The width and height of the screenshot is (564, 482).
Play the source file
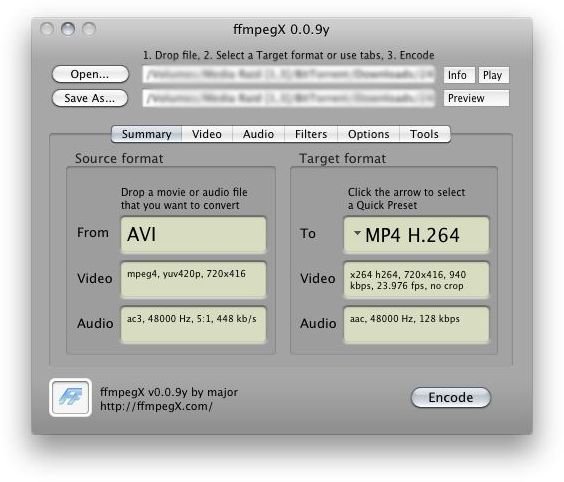[494, 75]
